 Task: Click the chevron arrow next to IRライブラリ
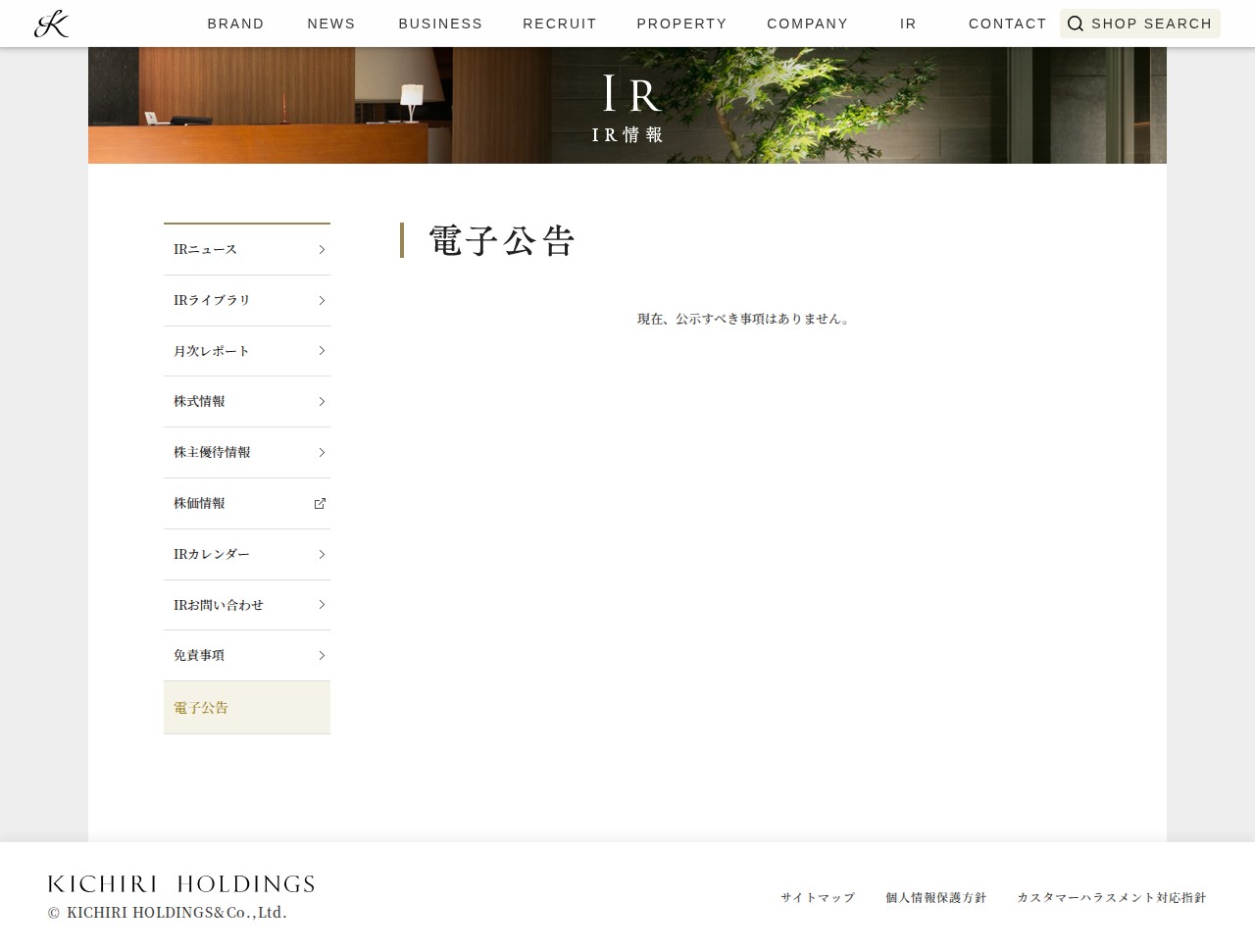click(x=322, y=301)
